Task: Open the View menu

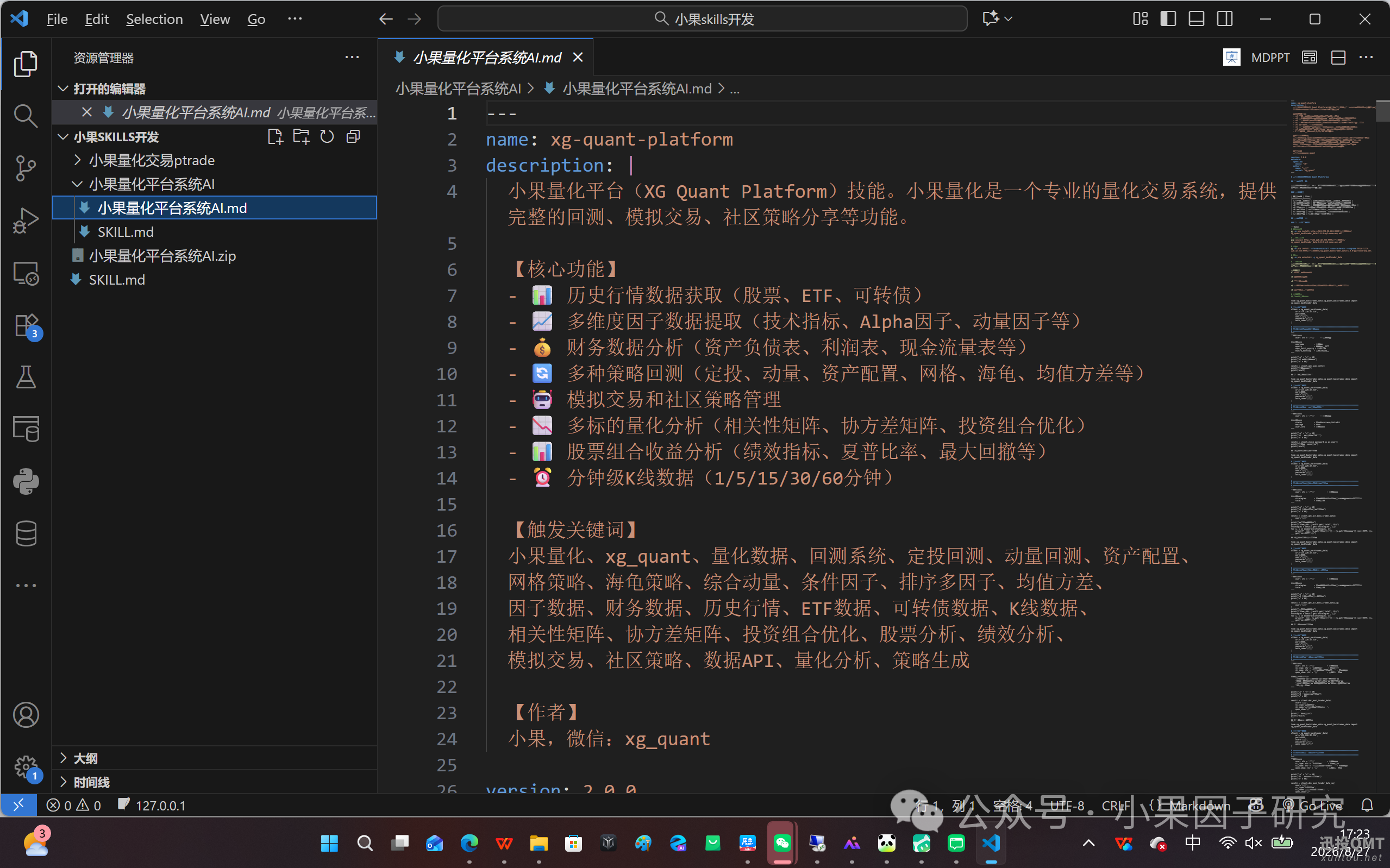Action: [x=215, y=19]
